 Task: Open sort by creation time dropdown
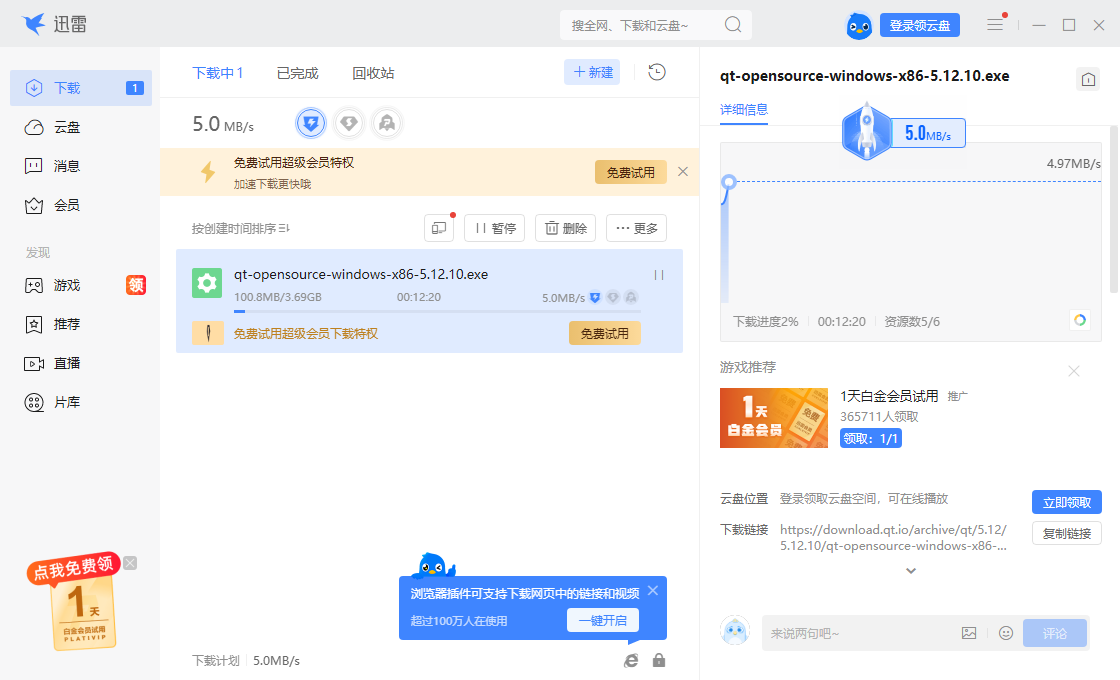[240, 229]
